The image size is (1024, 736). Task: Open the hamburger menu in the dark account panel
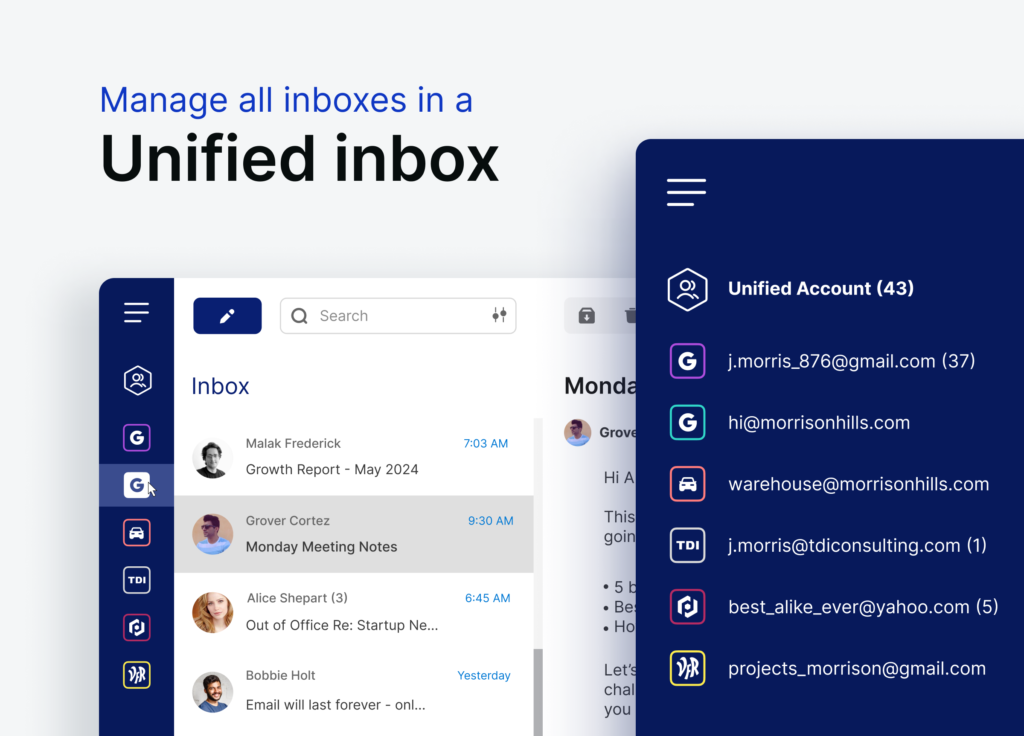[686, 192]
